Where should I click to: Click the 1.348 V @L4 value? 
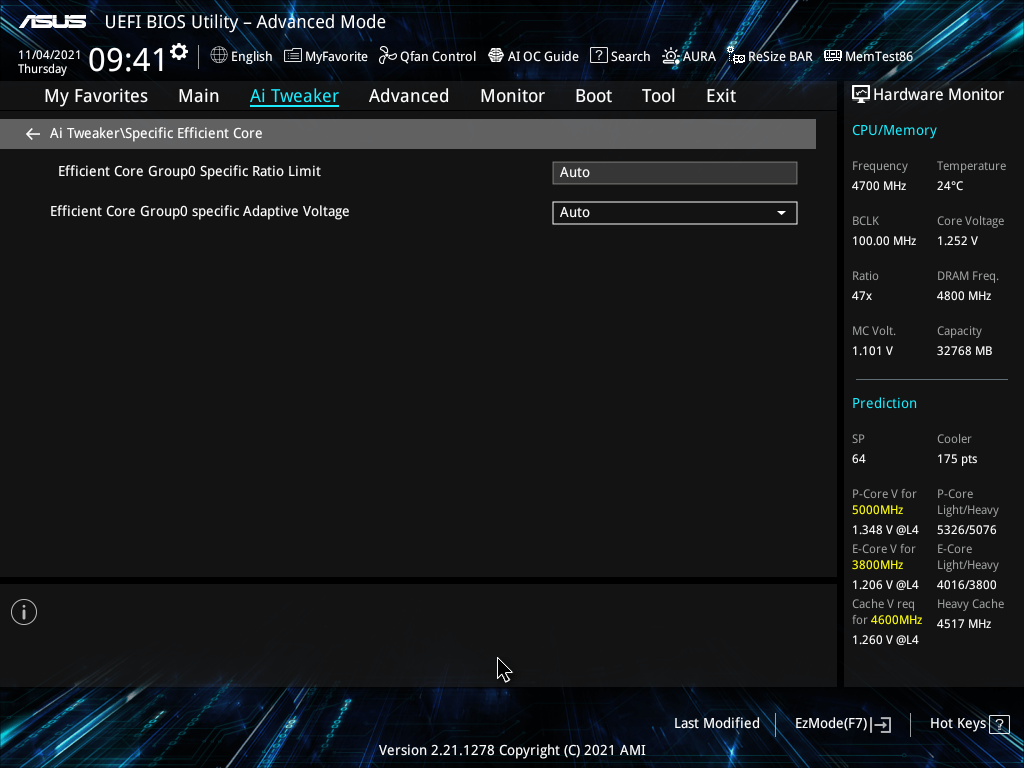885,530
